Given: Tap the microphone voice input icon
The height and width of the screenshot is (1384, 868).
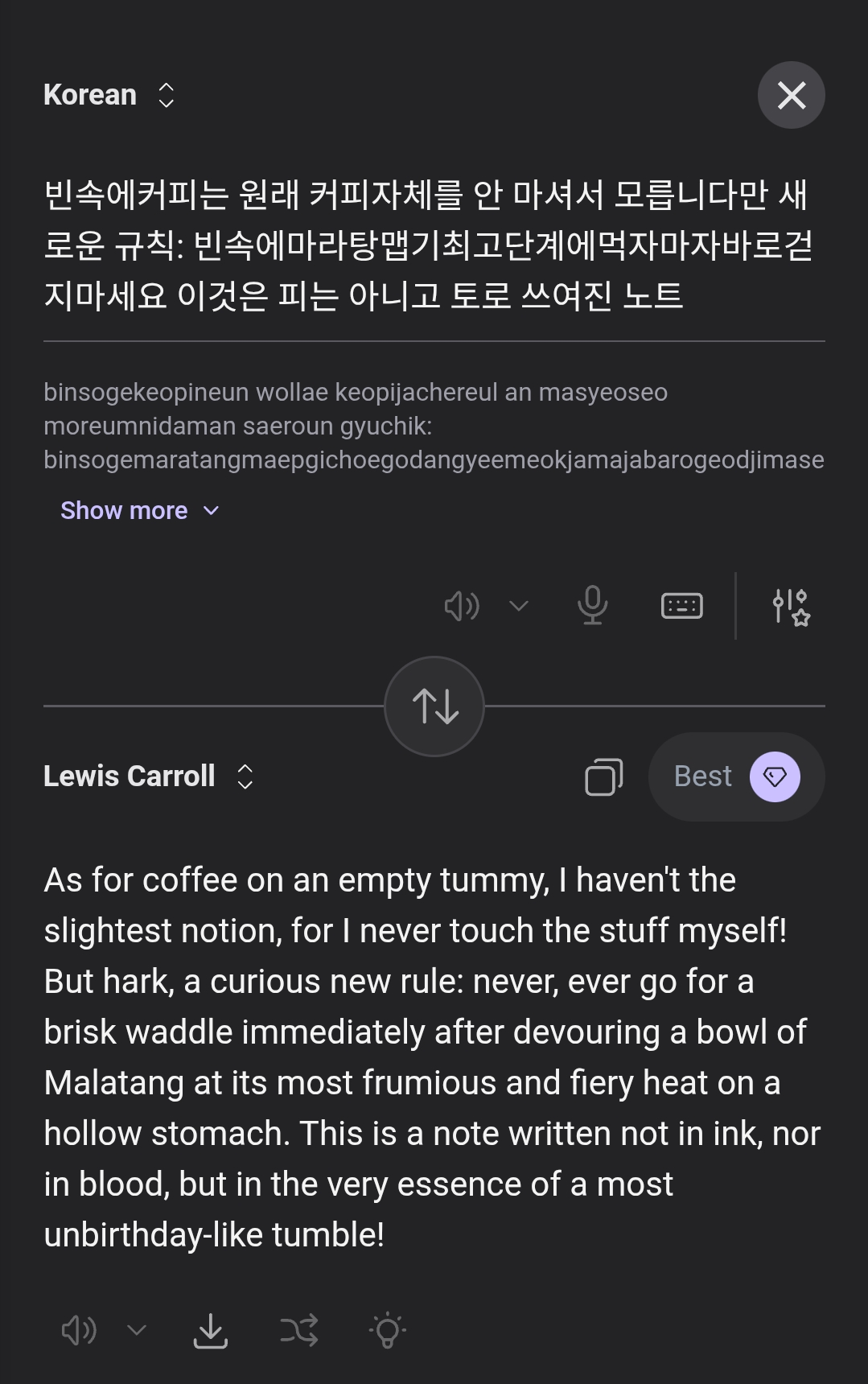Looking at the screenshot, I should 592,606.
